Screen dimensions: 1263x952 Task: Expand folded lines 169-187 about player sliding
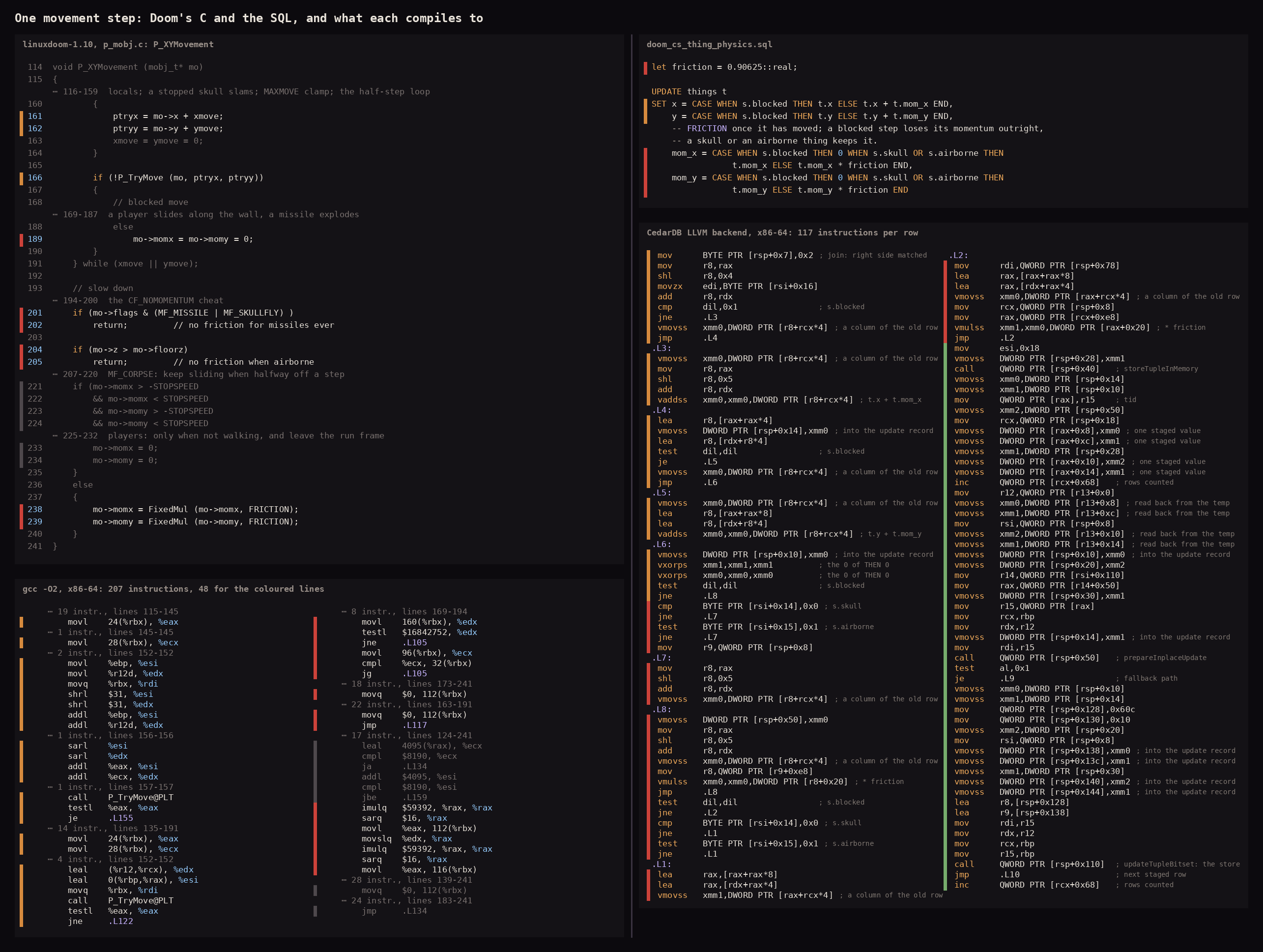point(205,215)
